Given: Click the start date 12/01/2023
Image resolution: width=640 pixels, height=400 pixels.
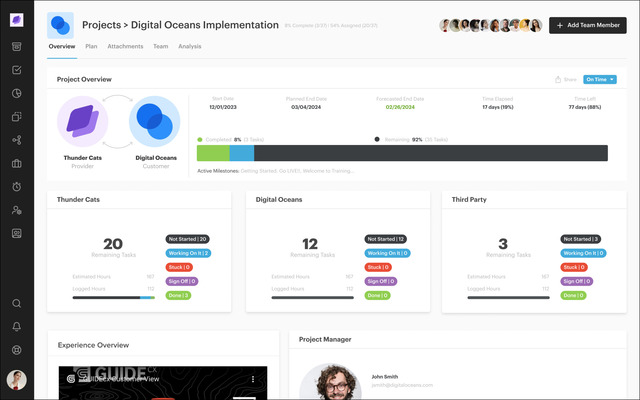Looking at the screenshot, I should (x=223, y=107).
